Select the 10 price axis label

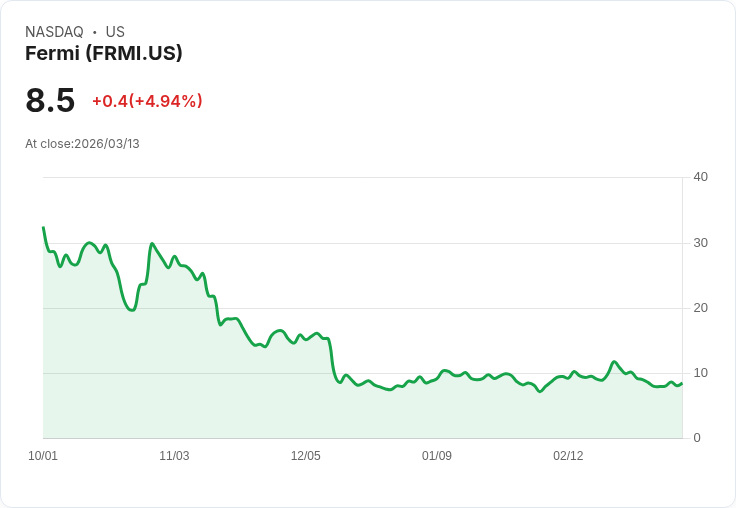click(700, 373)
